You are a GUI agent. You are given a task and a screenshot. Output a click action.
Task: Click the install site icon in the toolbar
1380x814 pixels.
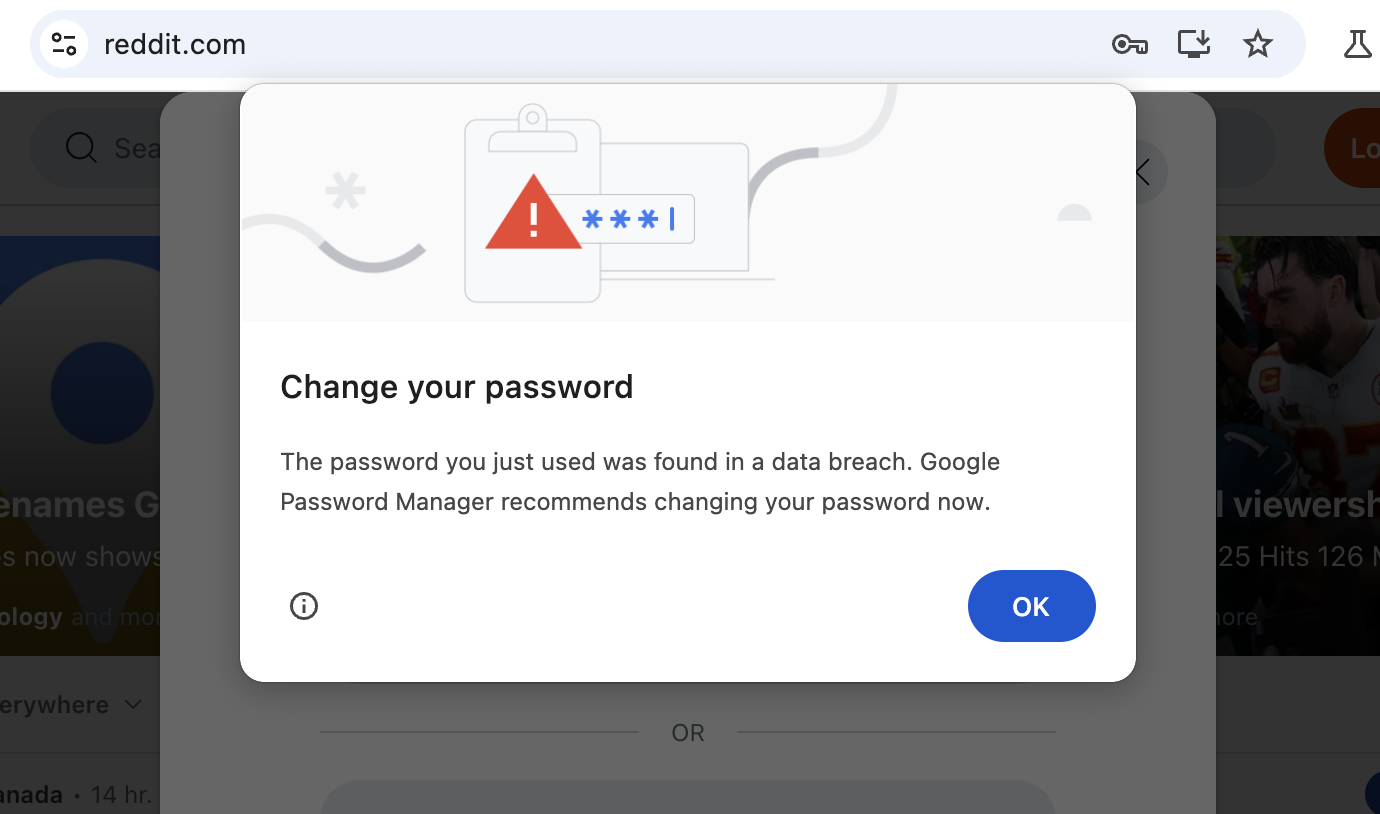tap(1193, 44)
